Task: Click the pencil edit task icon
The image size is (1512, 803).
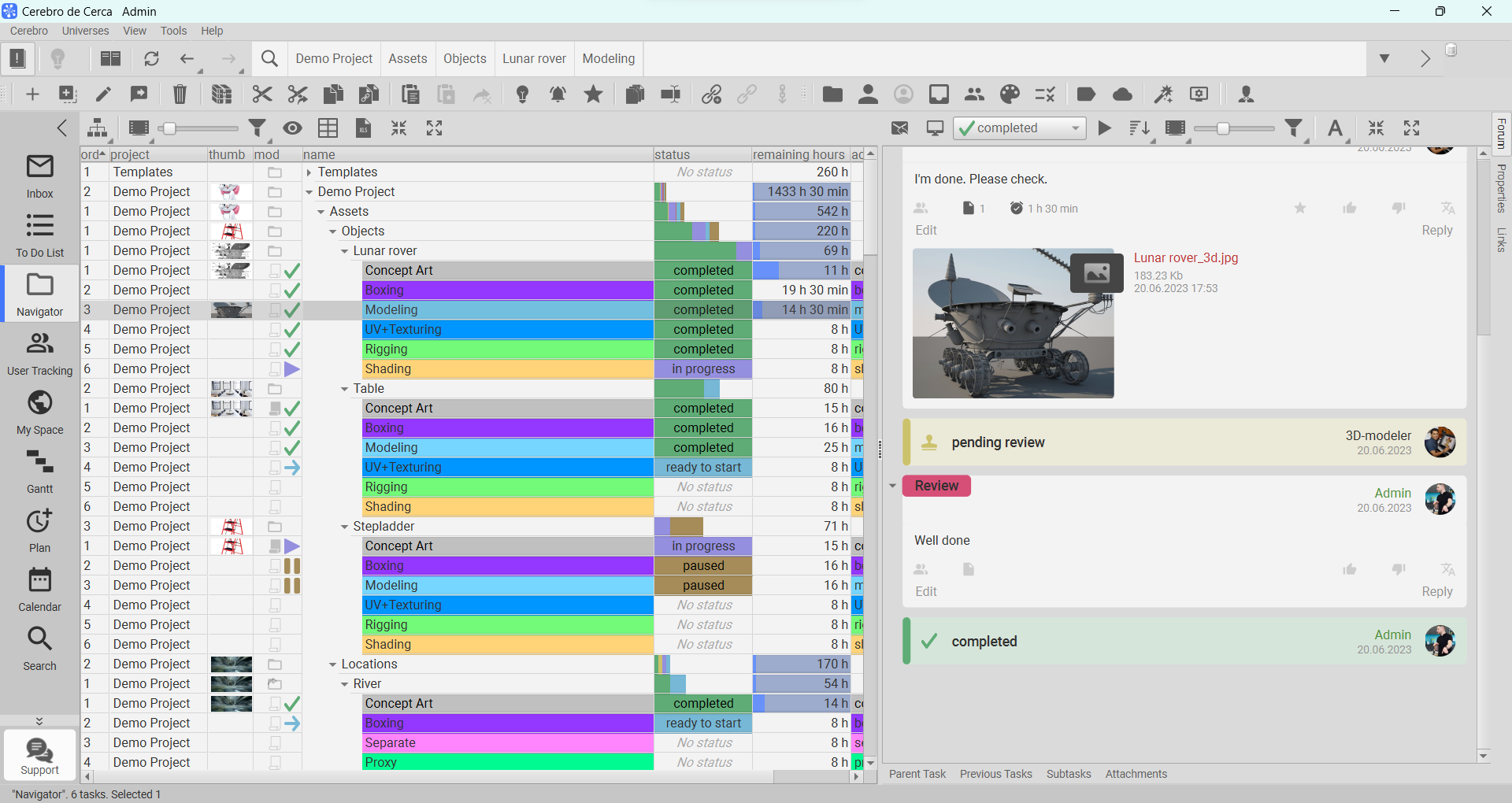Action: click(x=103, y=94)
